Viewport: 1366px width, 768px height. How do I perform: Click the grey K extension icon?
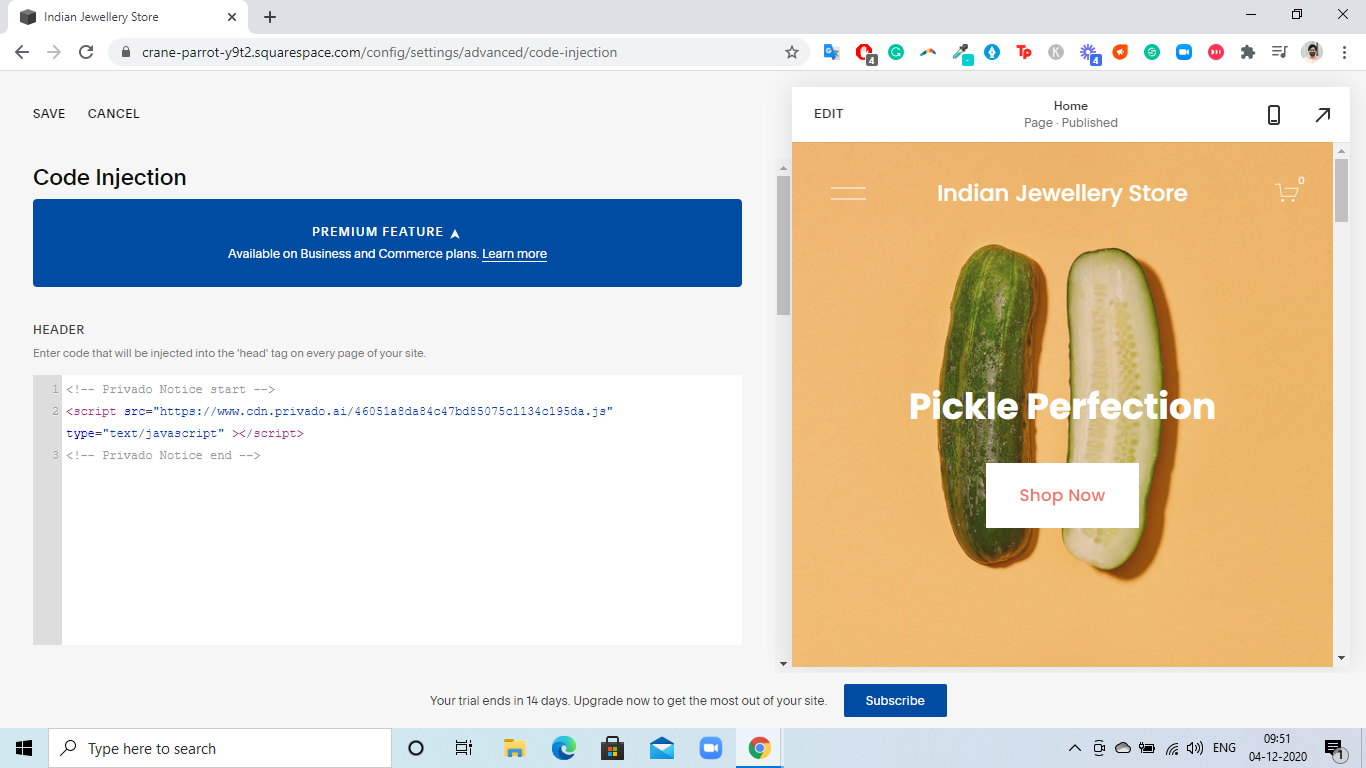click(1056, 52)
